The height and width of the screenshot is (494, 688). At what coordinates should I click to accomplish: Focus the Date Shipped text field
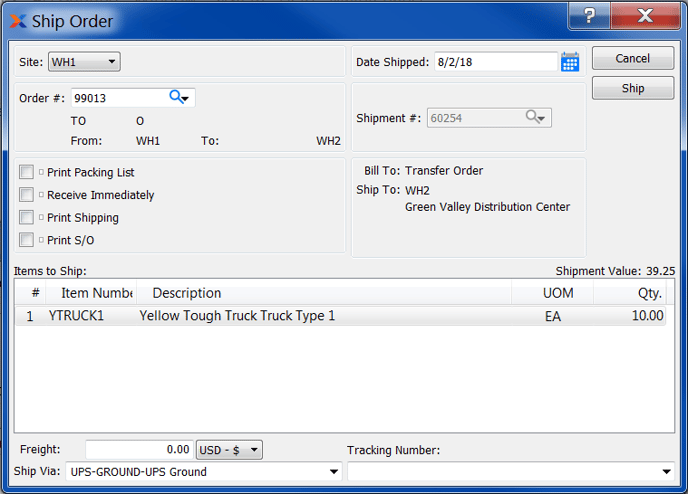[x=495, y=62]
